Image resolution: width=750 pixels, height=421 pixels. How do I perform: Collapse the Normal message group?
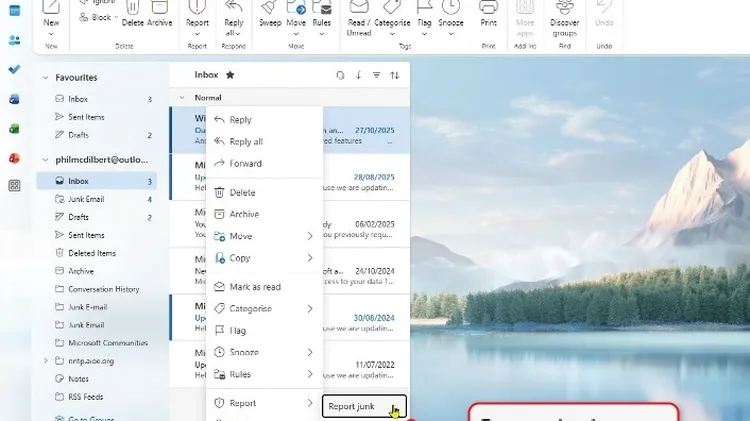[181, 98]
